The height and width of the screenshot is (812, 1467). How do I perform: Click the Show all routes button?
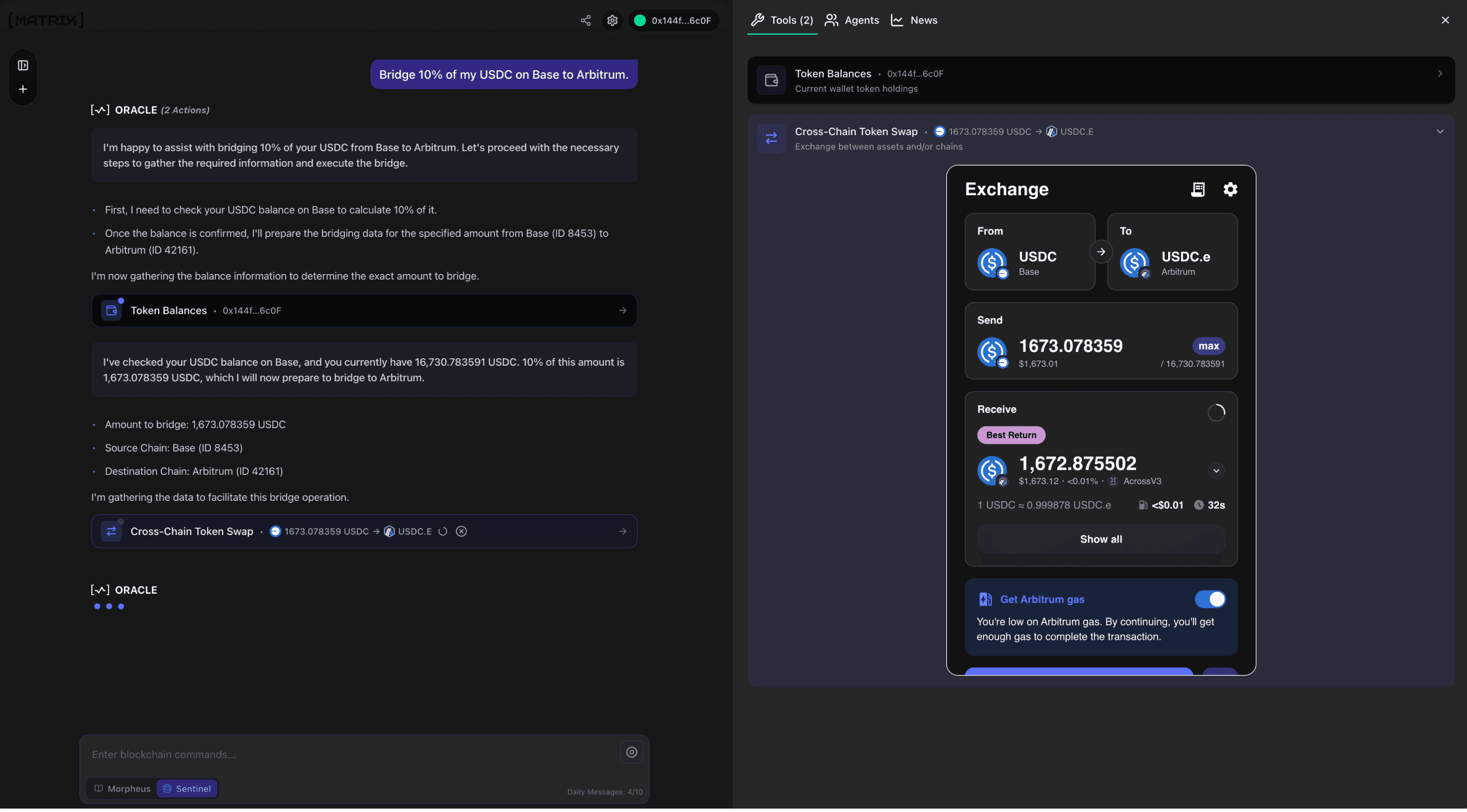click(1101, 539)
